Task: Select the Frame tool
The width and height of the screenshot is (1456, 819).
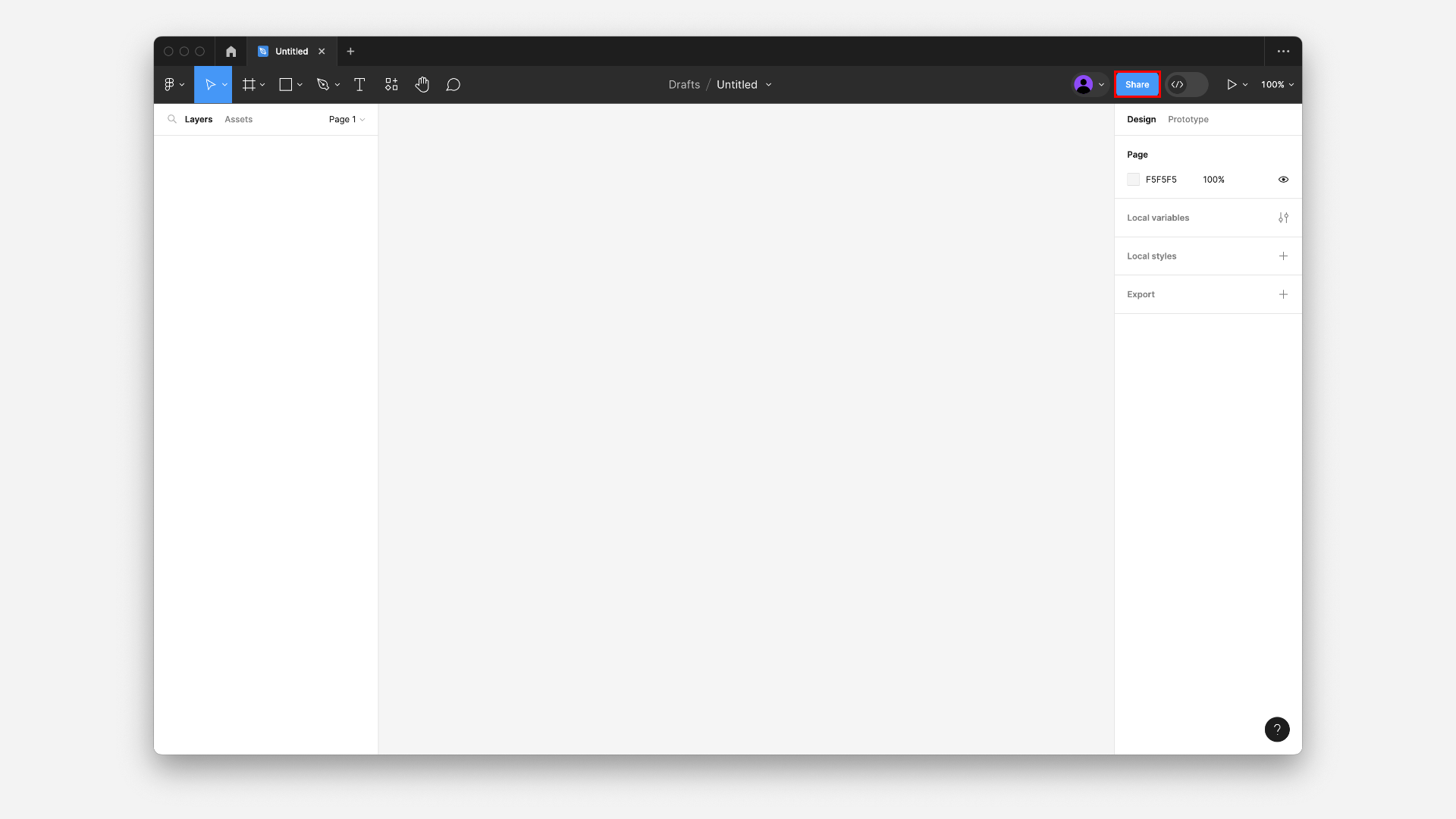Action: click(x=249, y=85)
